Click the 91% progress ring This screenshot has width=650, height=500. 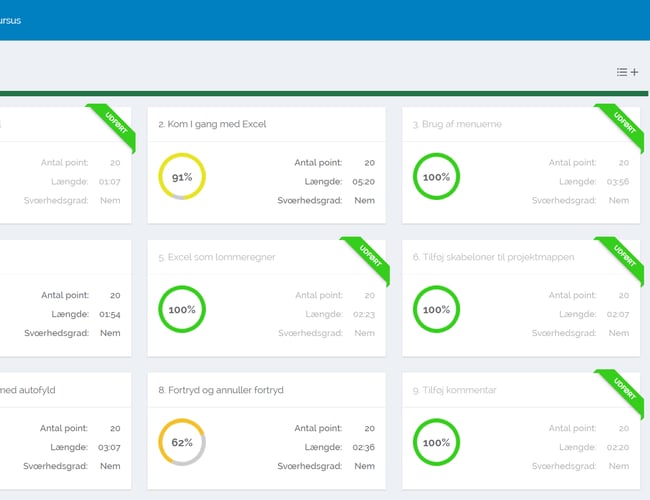coord(182,177)
